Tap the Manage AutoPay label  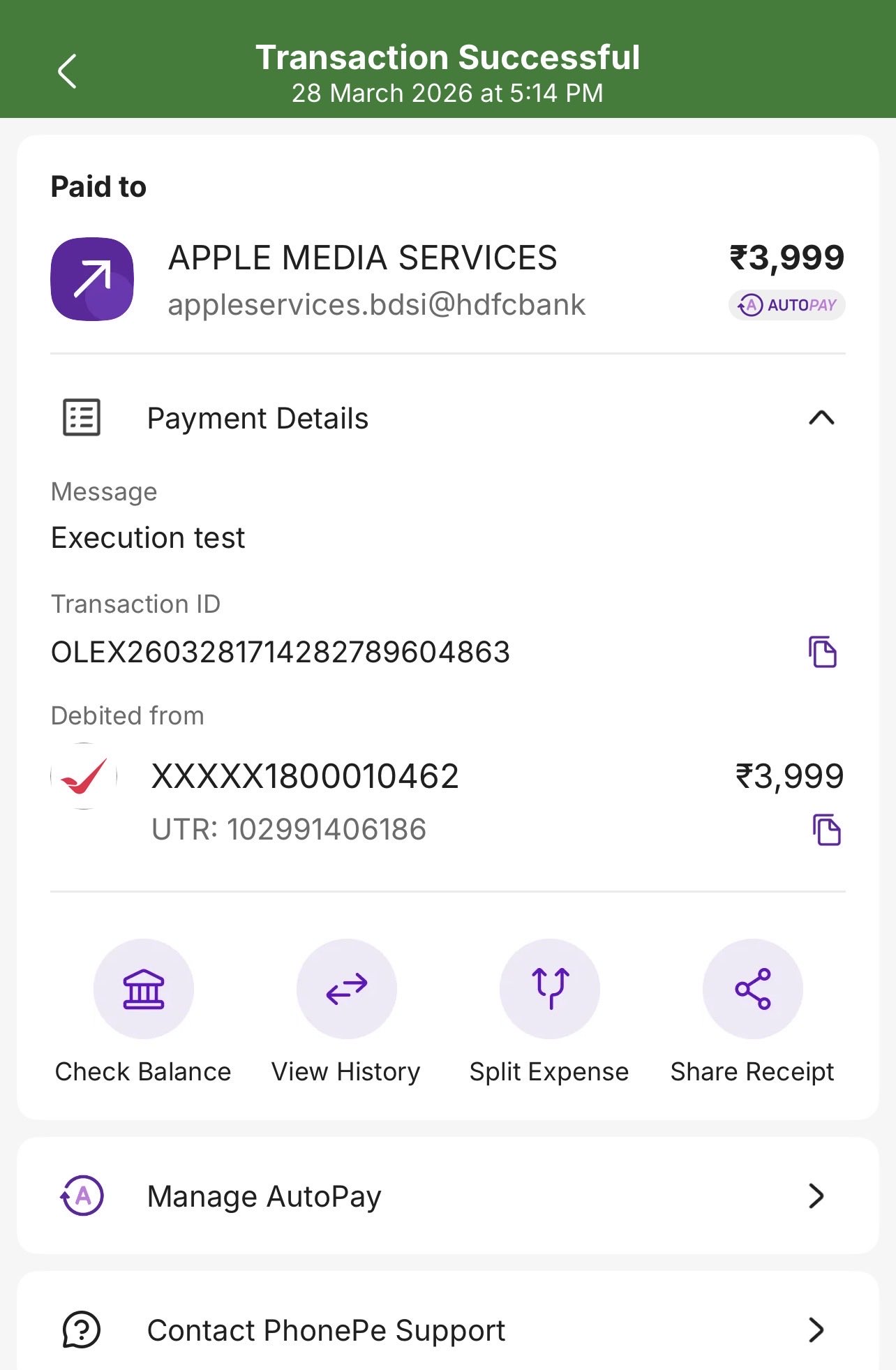[264, 1196]
